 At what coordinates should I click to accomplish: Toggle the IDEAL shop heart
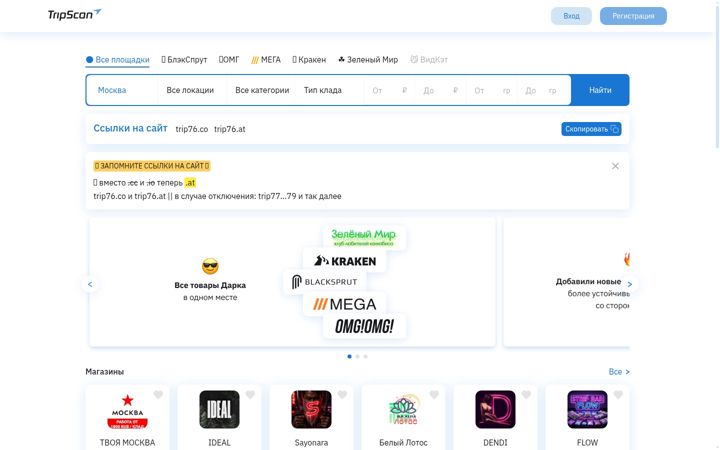point(250,394)
